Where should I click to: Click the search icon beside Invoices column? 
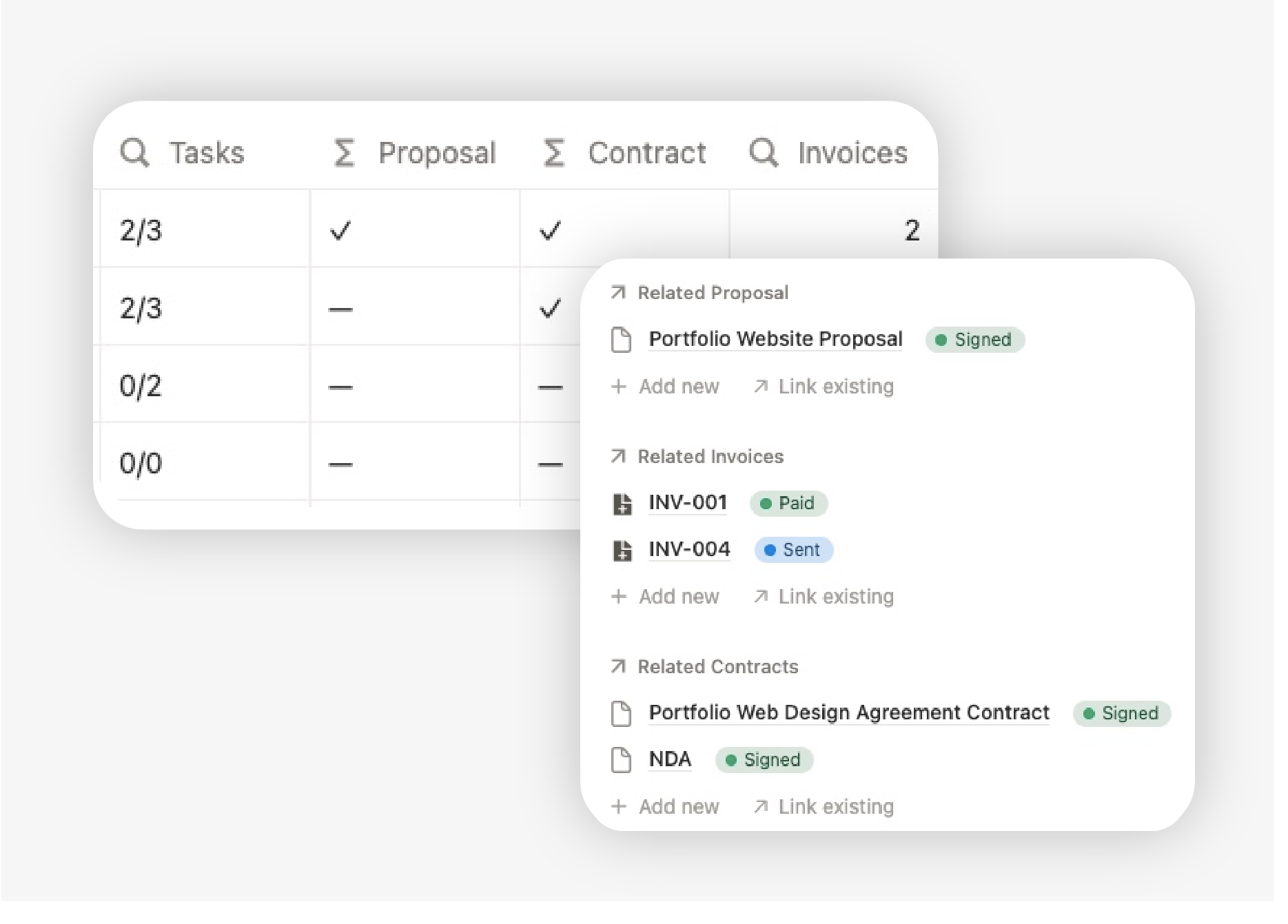pyautogui.click(x=763, y=153)
